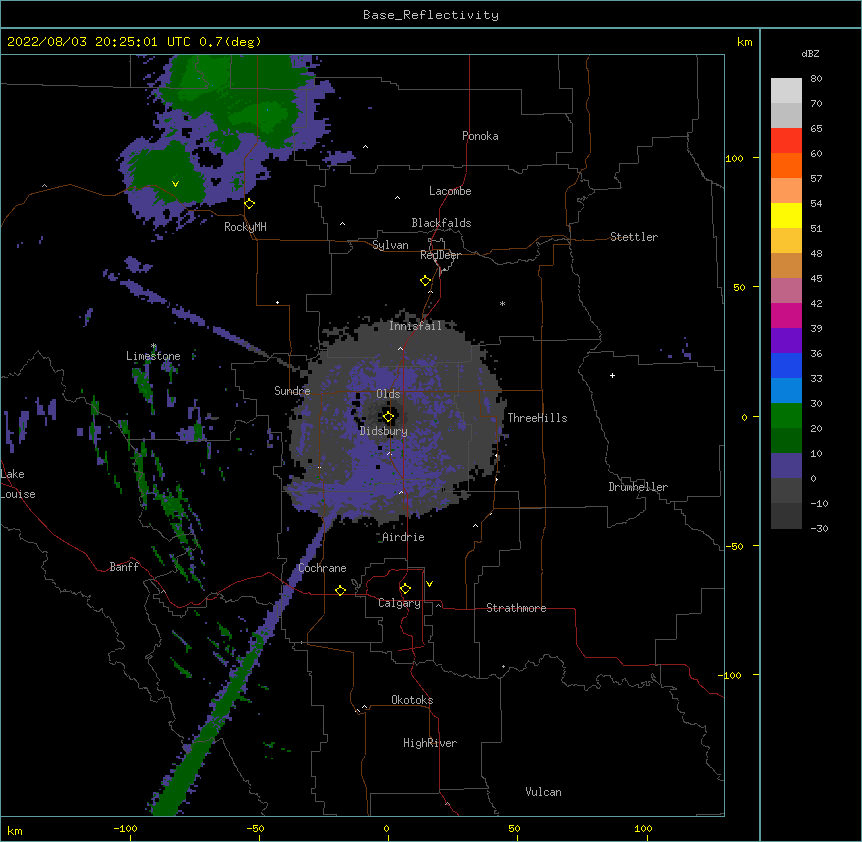862x842 pixels.
Task: Click the dBZ legend heading
Action: point(810,54)
